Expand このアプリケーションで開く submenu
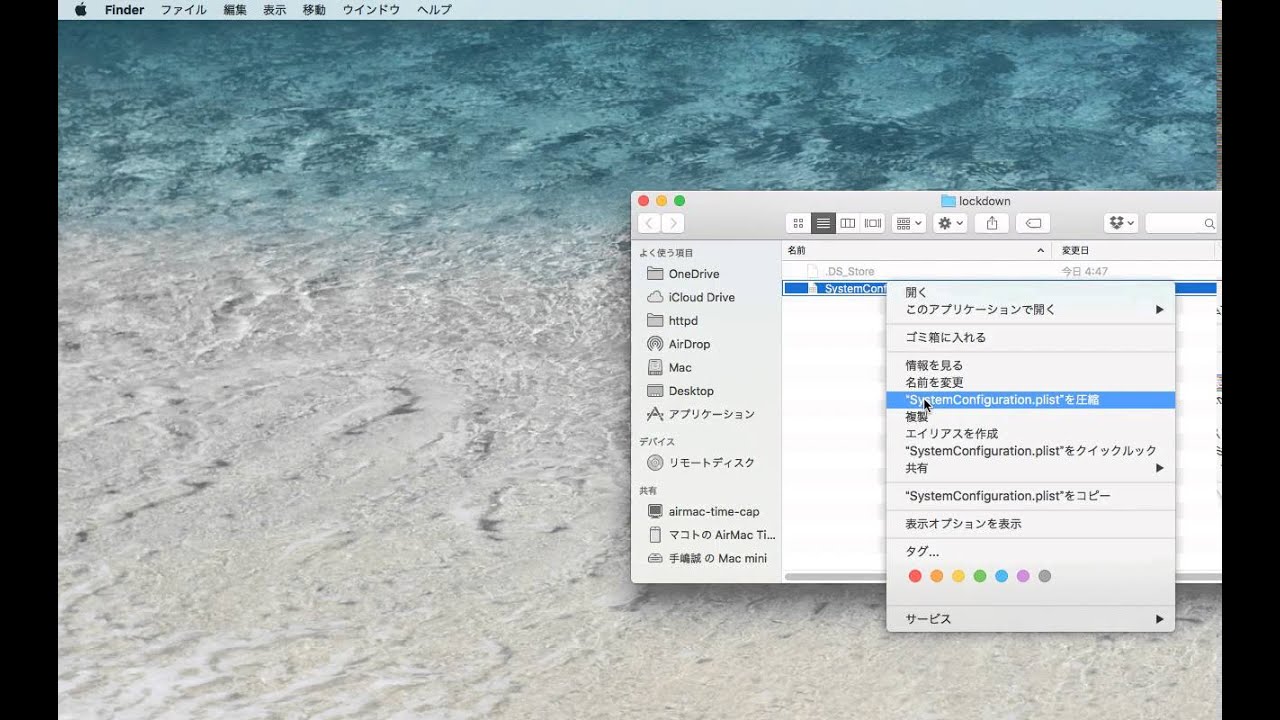The height and width of the screenshot is (720, 1280). tap(1030, 309)
